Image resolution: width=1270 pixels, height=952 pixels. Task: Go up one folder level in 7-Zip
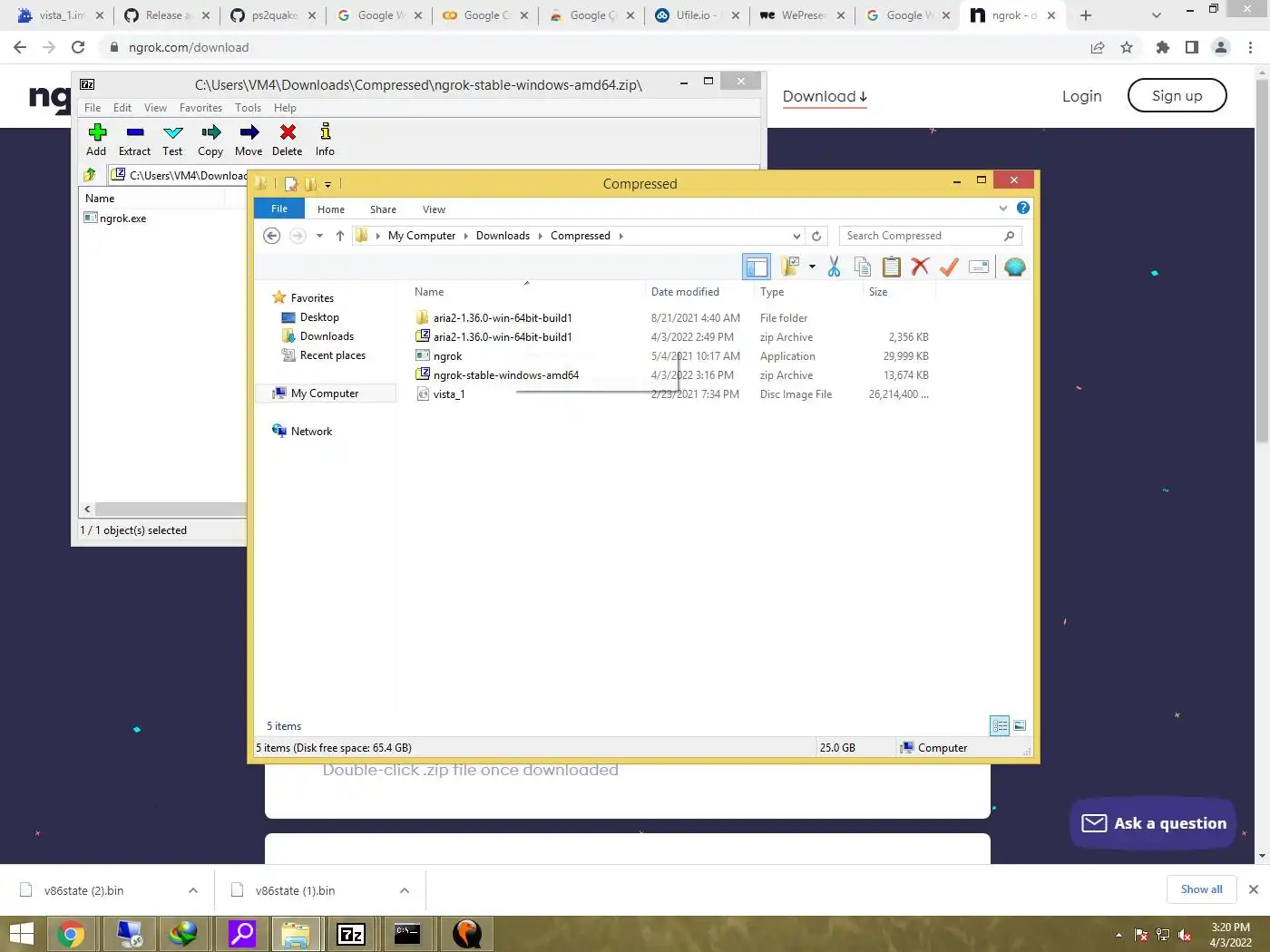click(x=90, y=175)
